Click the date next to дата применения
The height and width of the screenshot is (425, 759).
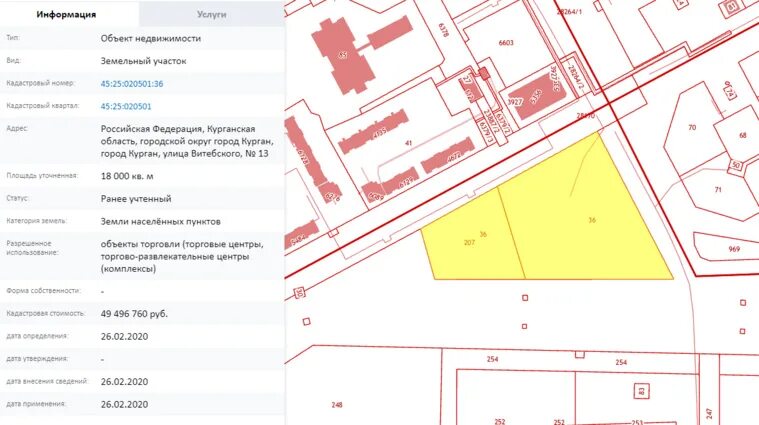click(x=124, y=405)
